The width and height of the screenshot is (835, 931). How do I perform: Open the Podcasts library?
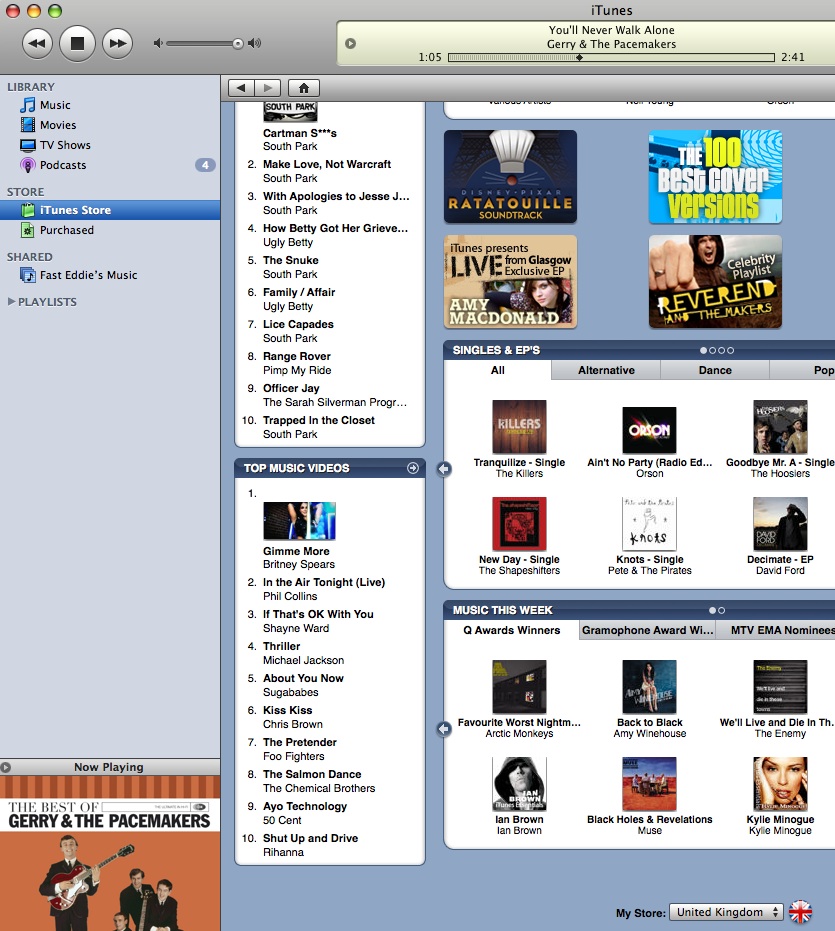63,166
